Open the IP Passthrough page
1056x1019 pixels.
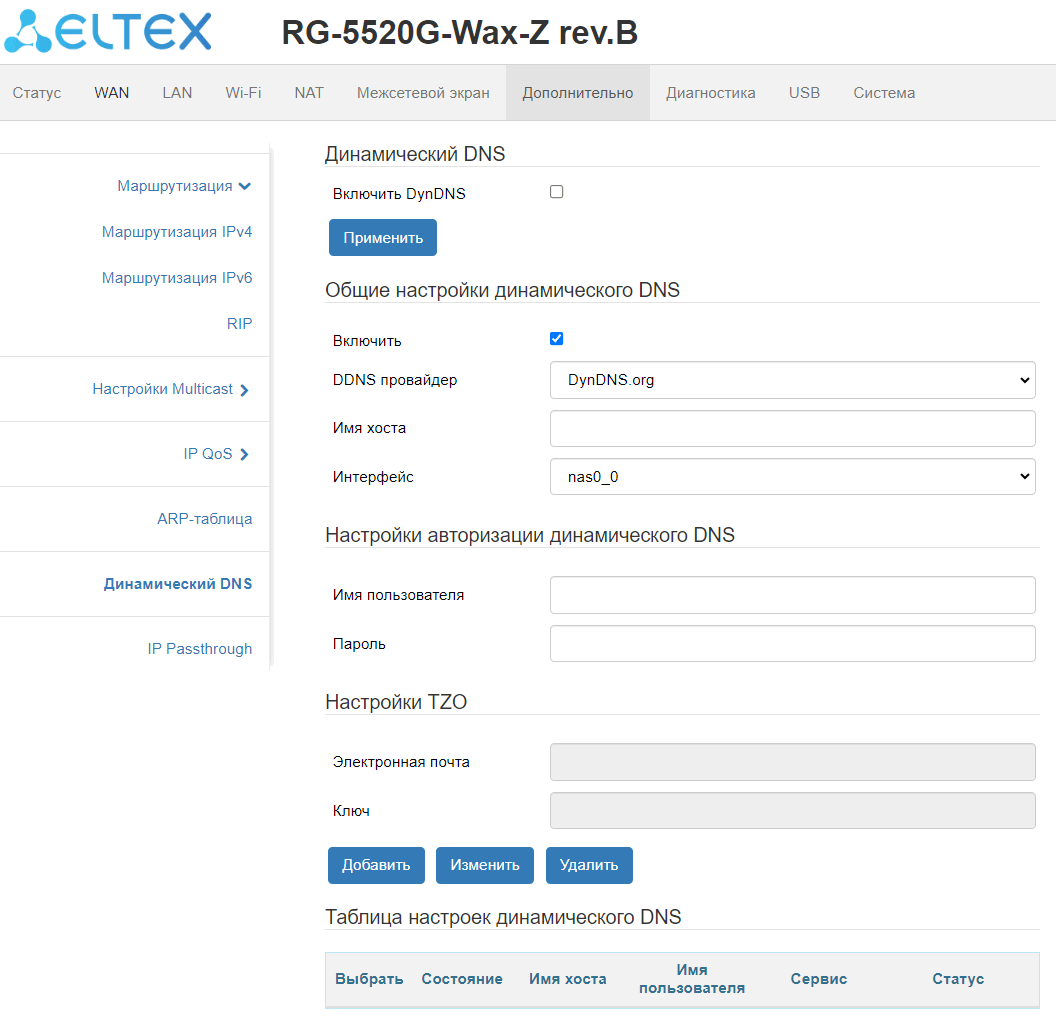[x=199, y=649]
